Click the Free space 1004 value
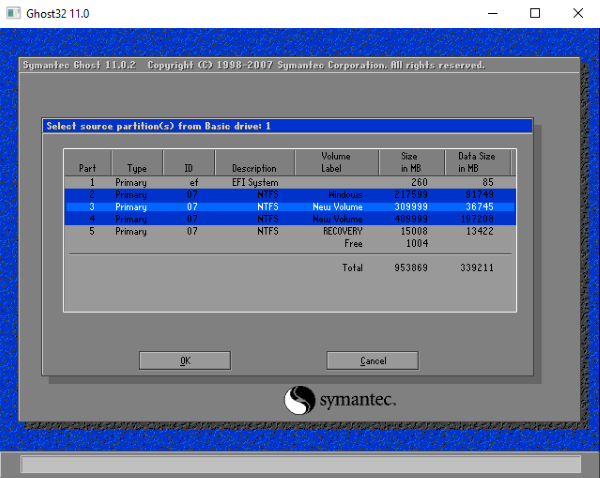Screen dimensions: 600x478 coord(417,244)
